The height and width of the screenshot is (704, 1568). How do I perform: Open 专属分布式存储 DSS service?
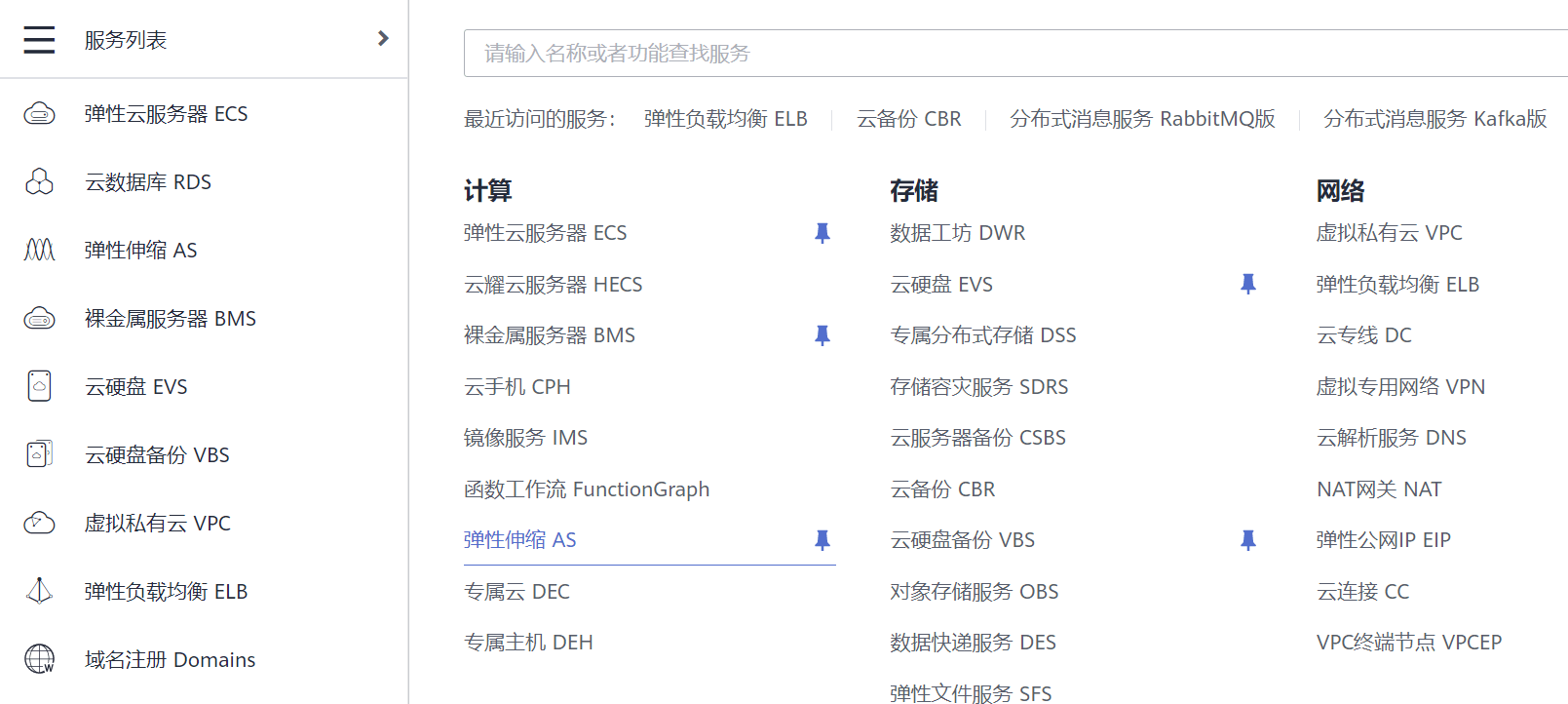(x=983, y=335)
